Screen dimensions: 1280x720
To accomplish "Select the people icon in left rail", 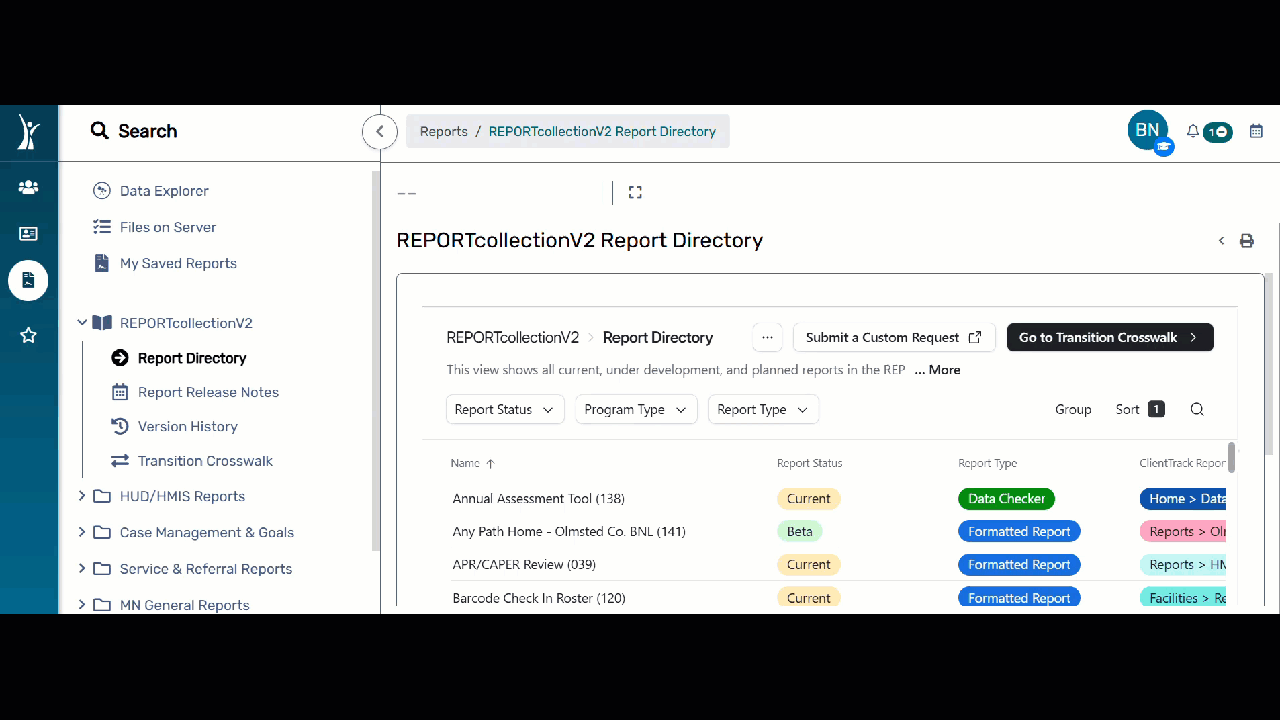I will [28, 187].
